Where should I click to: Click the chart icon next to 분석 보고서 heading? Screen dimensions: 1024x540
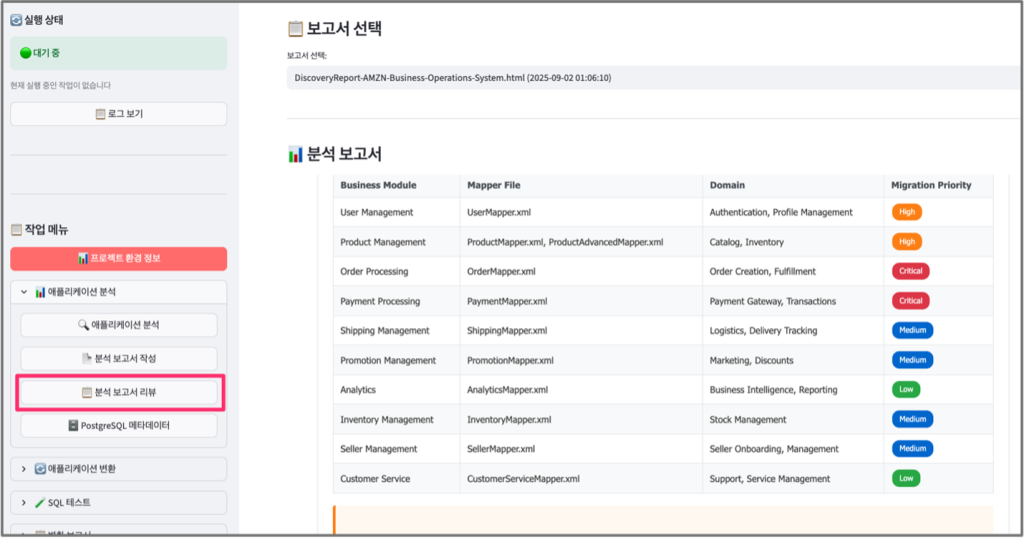pyautogui.click(x=295, y=154)
